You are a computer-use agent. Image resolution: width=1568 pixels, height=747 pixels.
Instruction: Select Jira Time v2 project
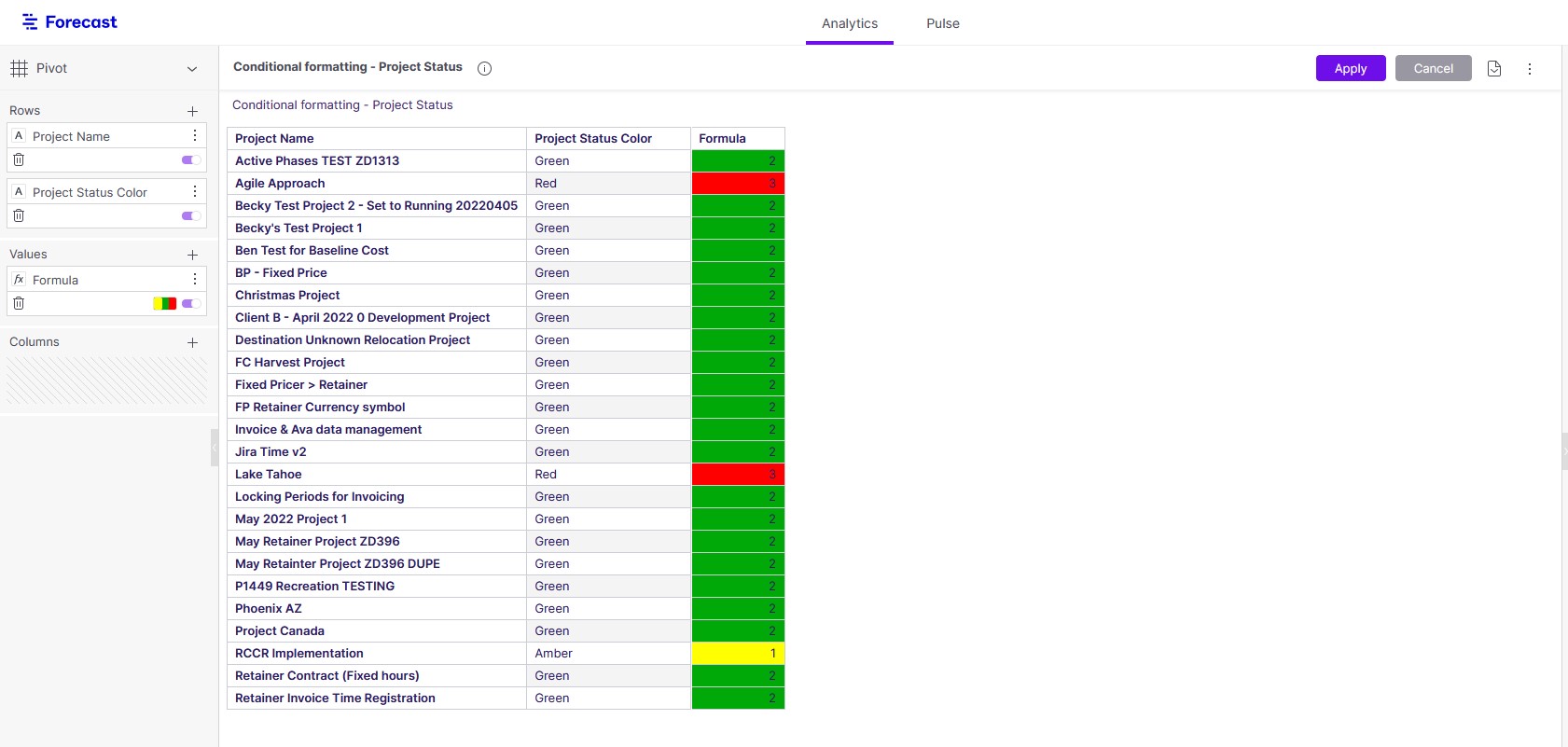coord(271,452)
